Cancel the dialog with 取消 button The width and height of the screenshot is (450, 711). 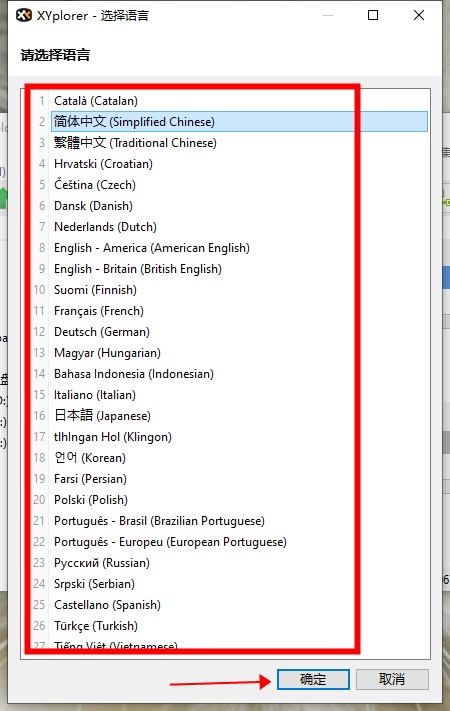(x=392, y=679)
